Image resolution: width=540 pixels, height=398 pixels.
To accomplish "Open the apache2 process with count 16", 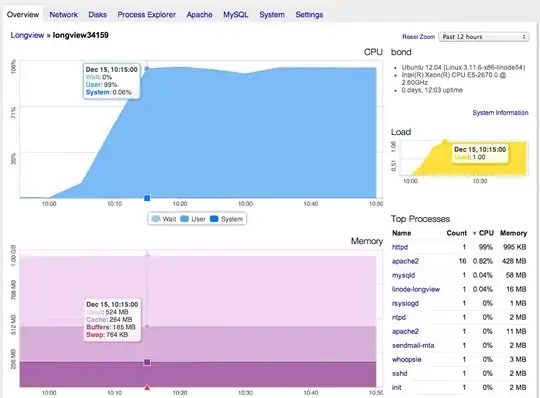I will [405, 261].
